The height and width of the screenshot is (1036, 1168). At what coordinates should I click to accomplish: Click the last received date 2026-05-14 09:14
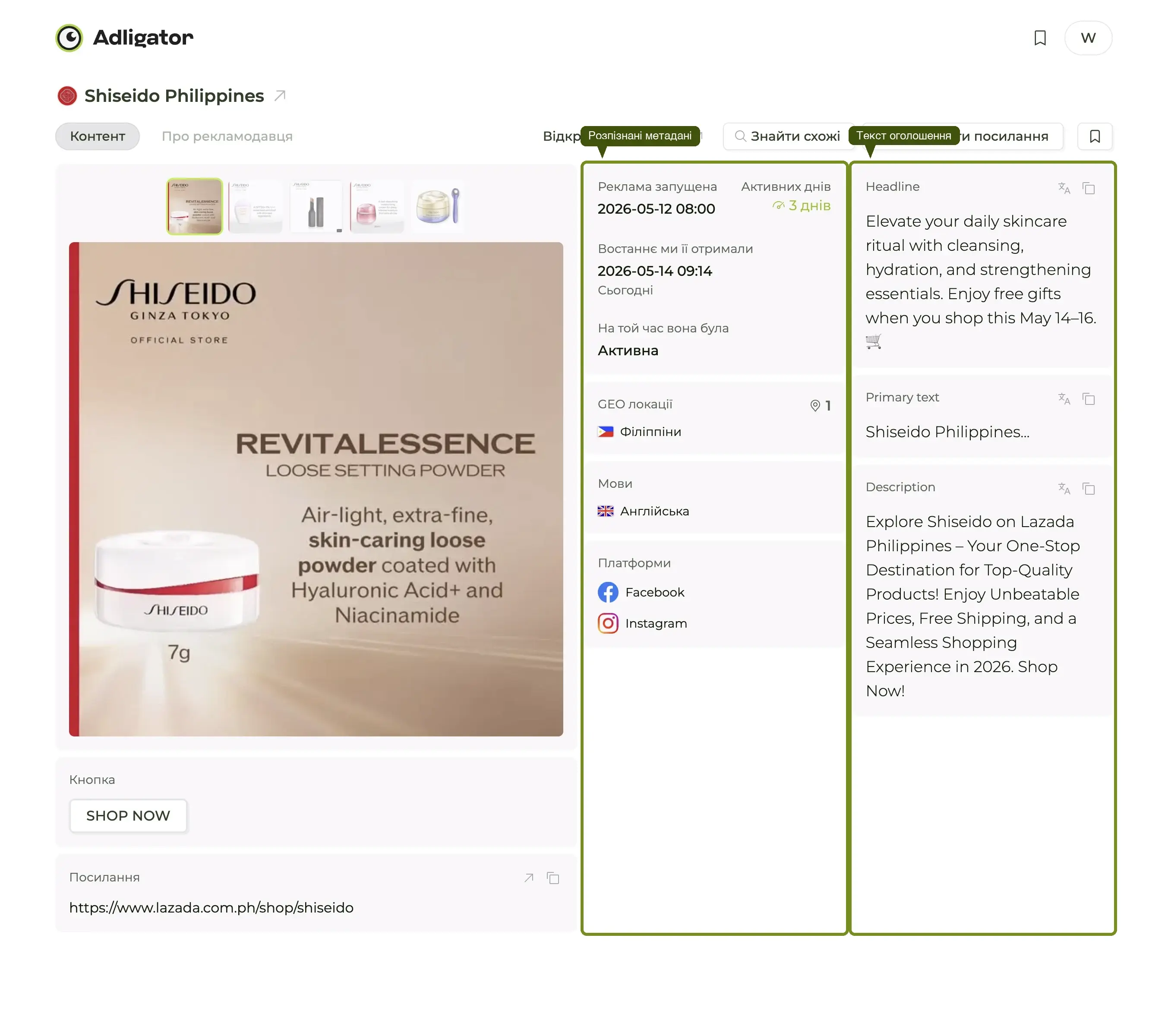point(655,271)
